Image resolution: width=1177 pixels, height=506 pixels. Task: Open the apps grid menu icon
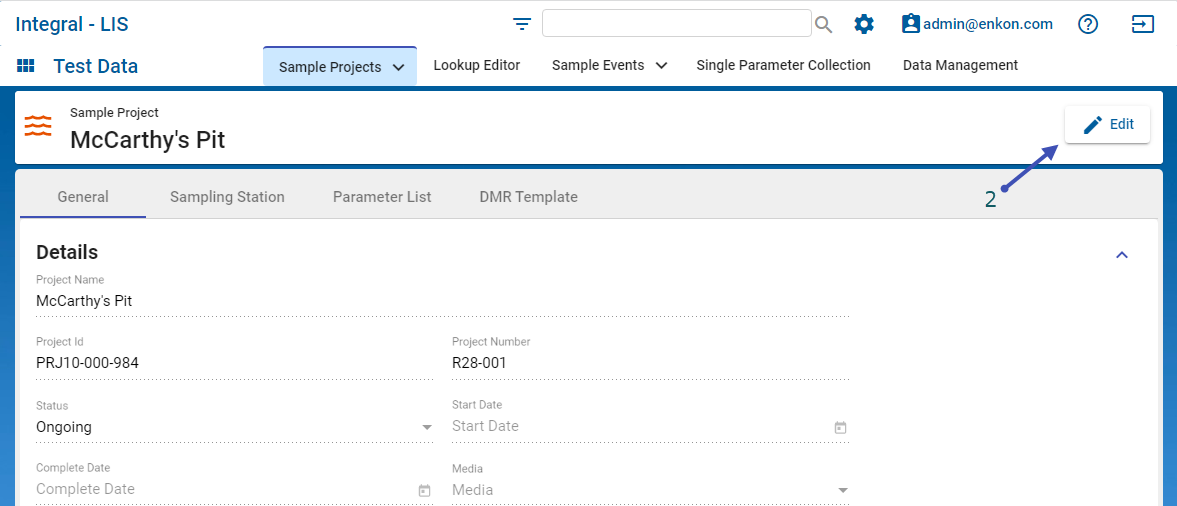[26, 66]
